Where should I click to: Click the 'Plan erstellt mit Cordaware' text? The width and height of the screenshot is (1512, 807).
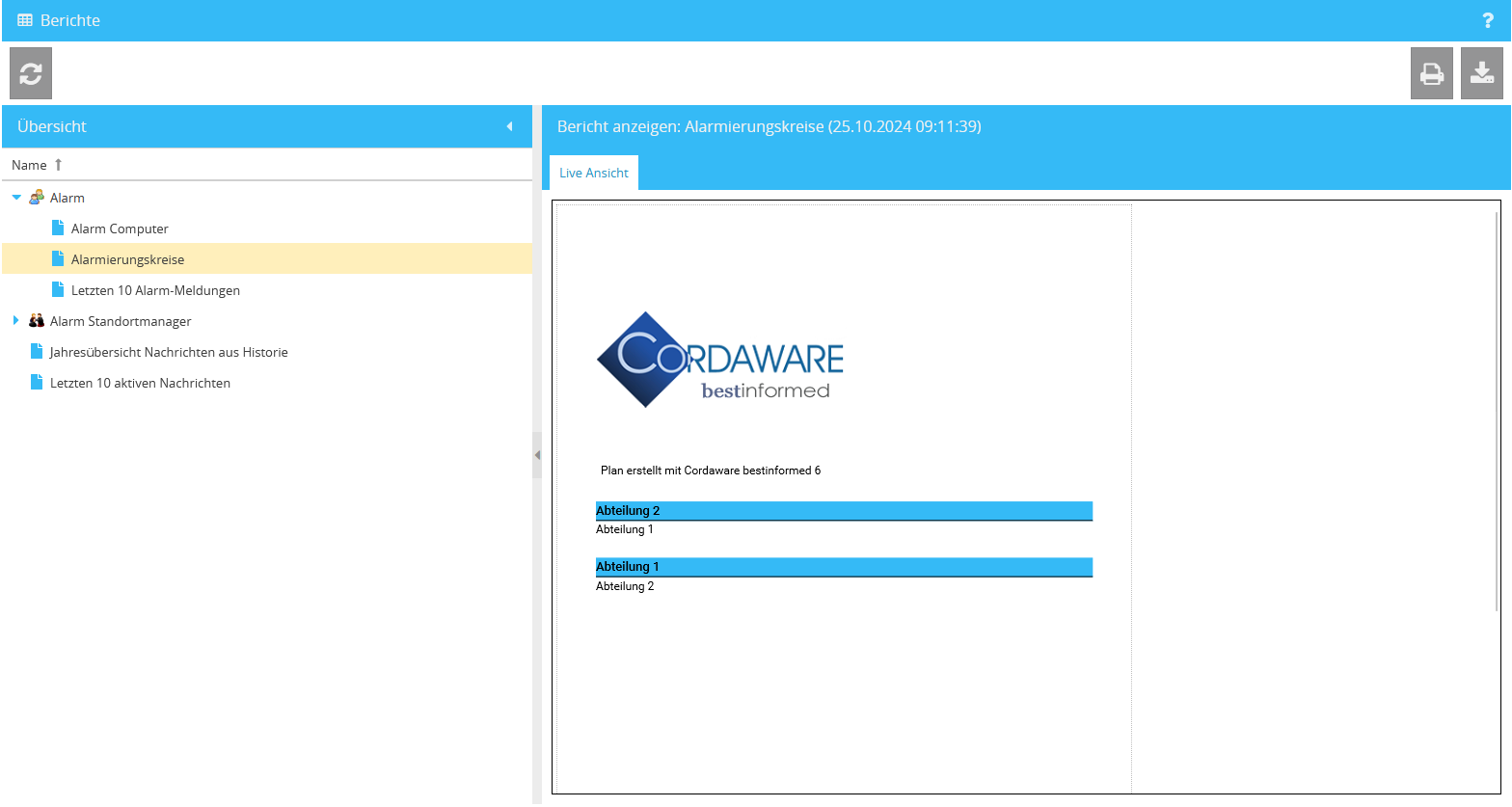pyautogui.click(x=711, y=471)
